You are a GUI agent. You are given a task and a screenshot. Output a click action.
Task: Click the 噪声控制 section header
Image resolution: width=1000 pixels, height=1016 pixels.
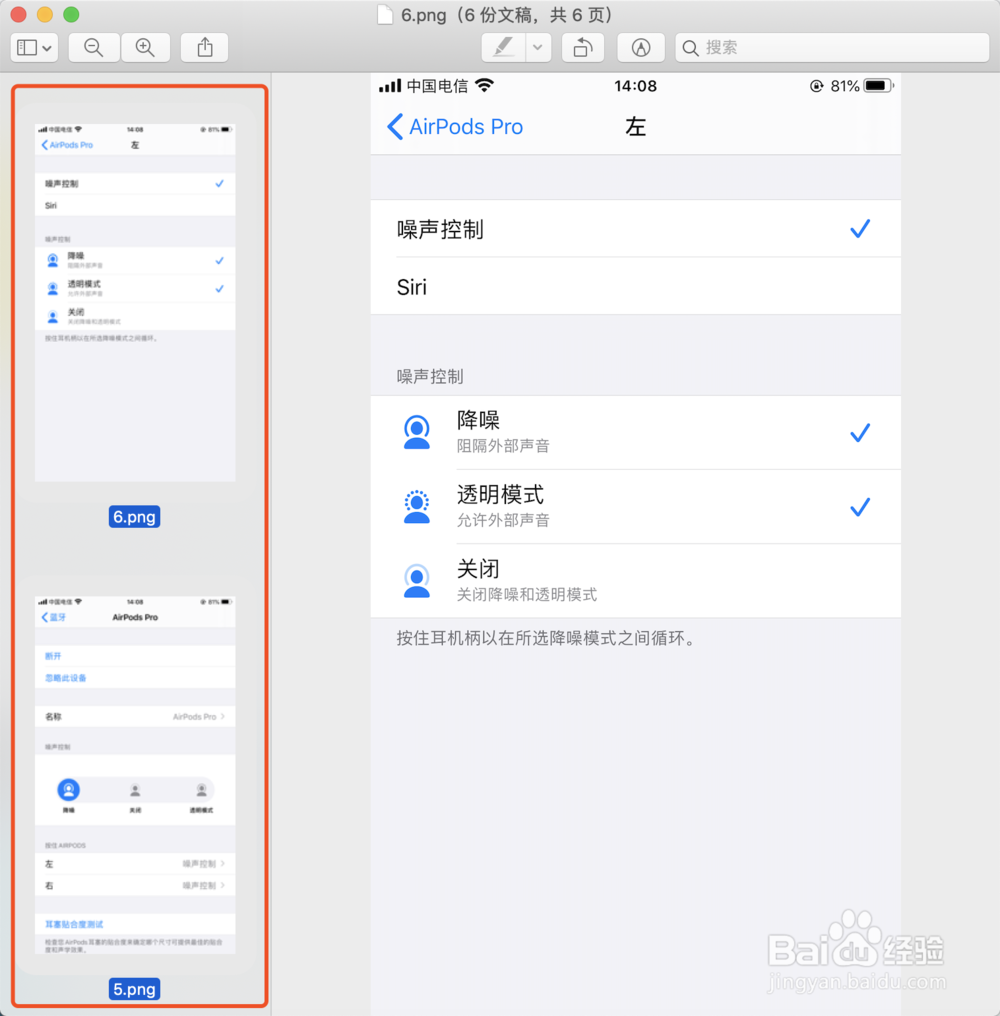430,376
